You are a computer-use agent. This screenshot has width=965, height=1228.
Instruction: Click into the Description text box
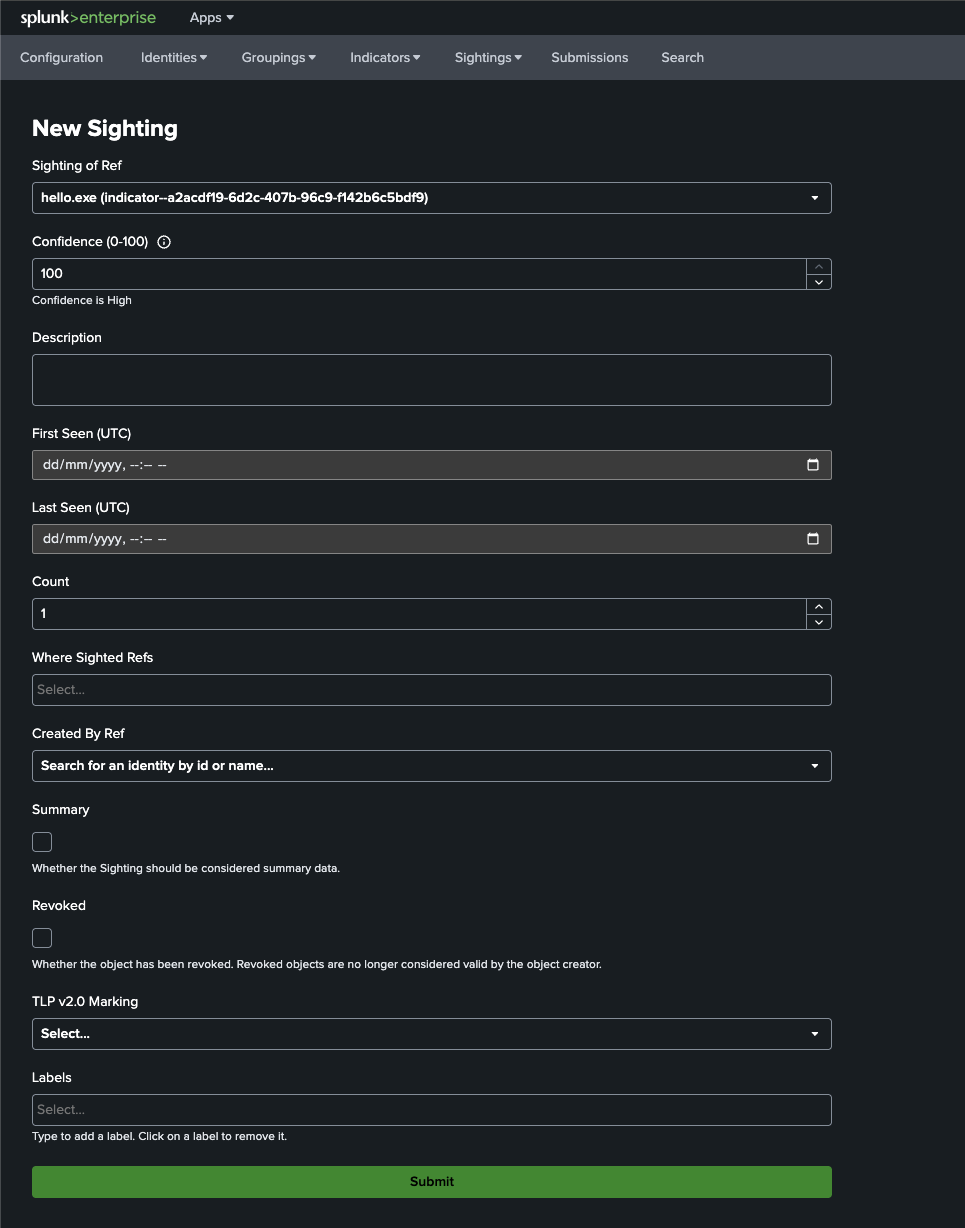pyautogui.click(x=432, y=380)
